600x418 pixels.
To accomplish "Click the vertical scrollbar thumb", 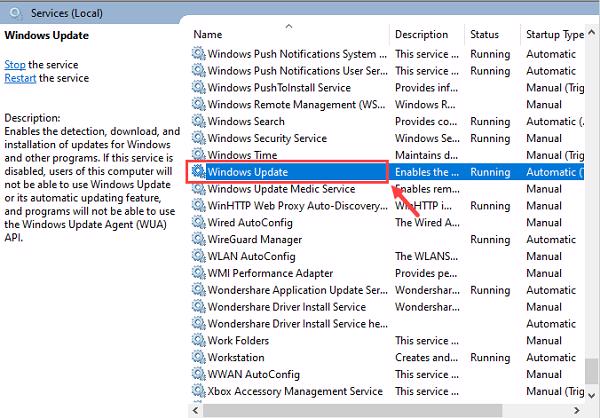I will click(592, 371).
